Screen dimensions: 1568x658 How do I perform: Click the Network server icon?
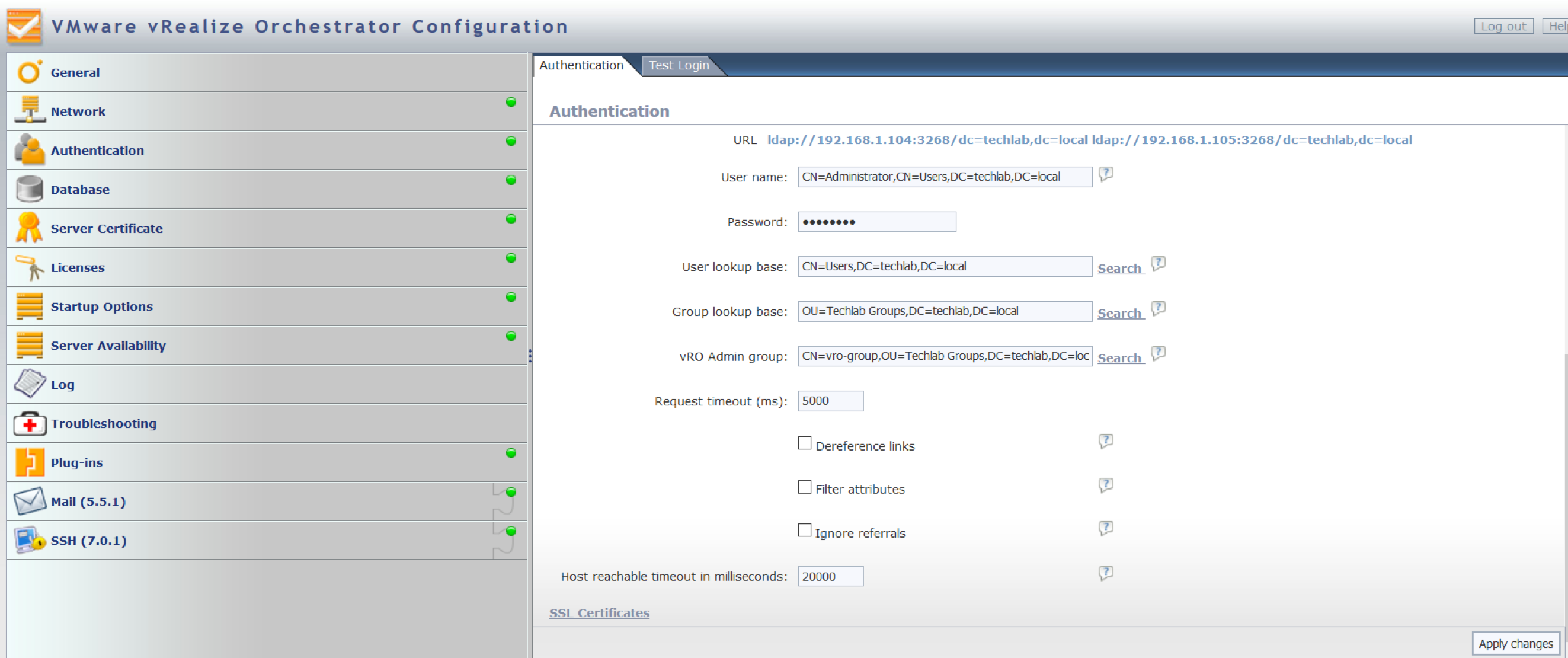click(29, 110)
